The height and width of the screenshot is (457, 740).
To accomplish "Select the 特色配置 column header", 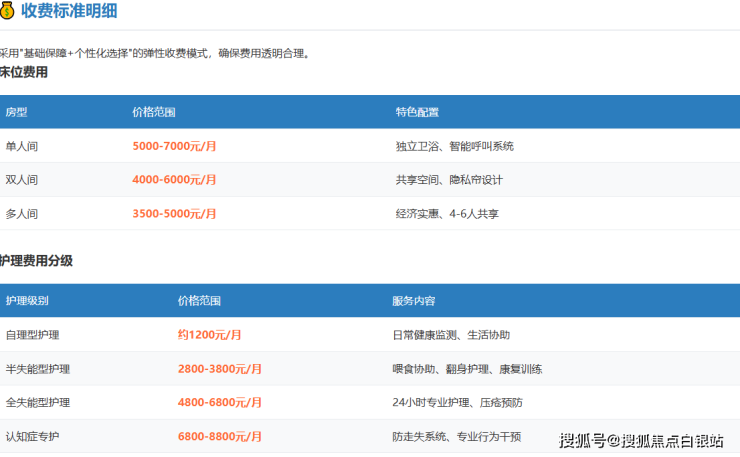I will (x=417, y=112).
